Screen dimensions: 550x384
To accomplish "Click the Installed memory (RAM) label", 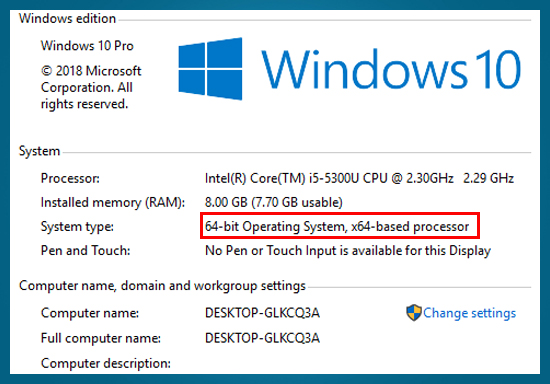I will click(113, 203).
